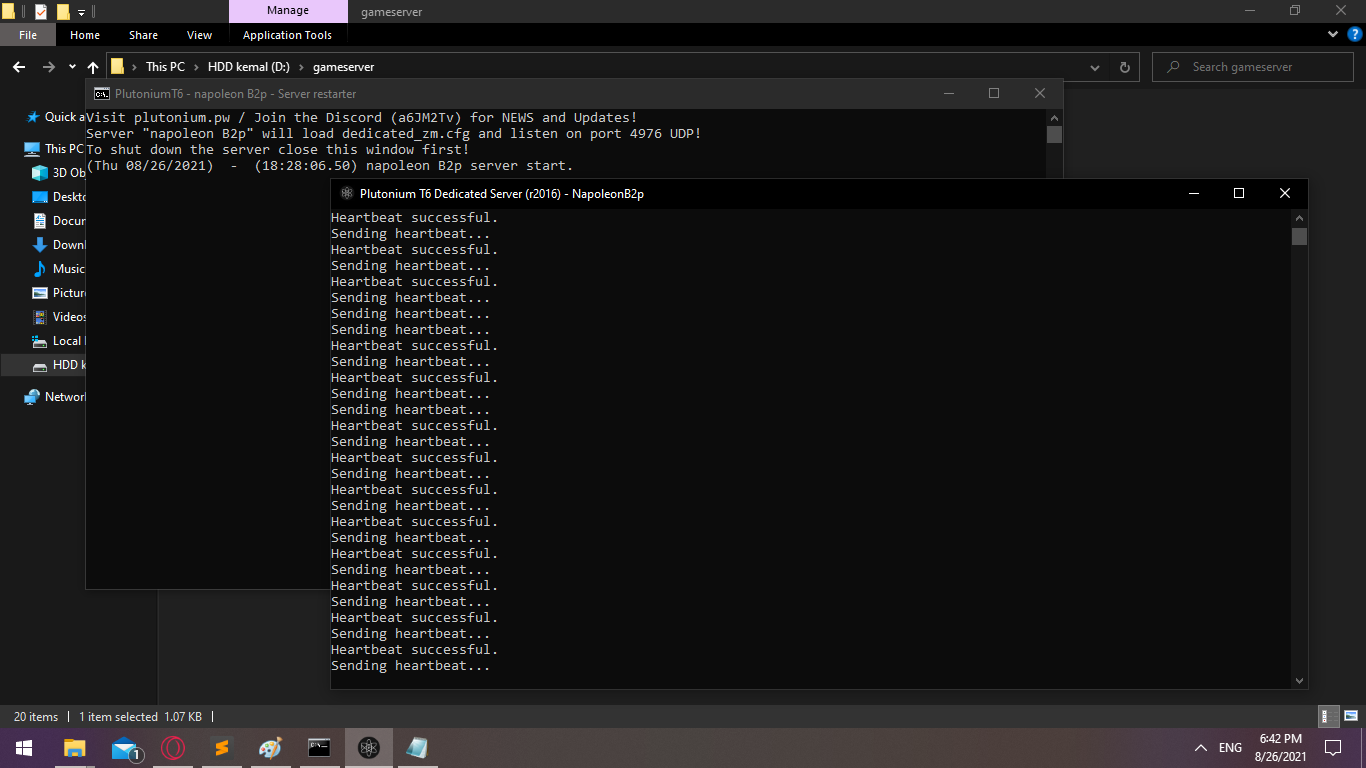Viewport: 1366px width, 768px height.
Task: Open File Explorer from the taskbar
Action: coord(75,747)
